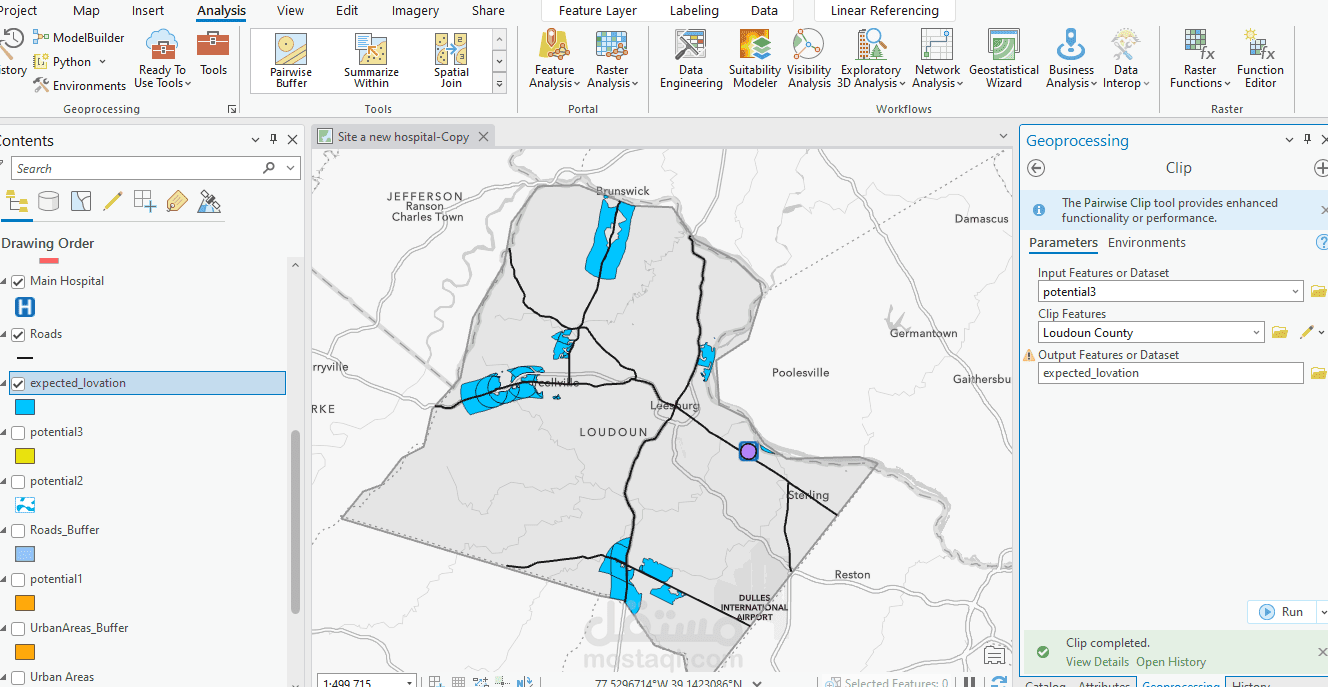Uncheck the Main Hospital layer
Screen dimensions: 1328x687
(x=18, y=282)
